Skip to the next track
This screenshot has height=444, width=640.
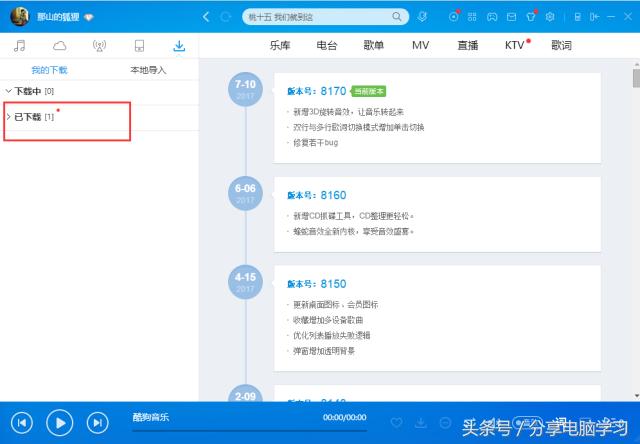98,423
